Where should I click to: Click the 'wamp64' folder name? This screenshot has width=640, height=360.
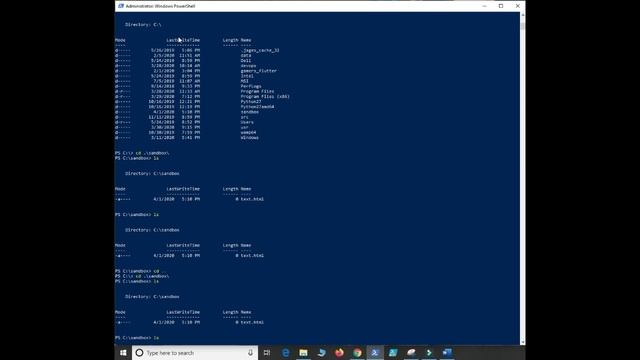(248, 132)
